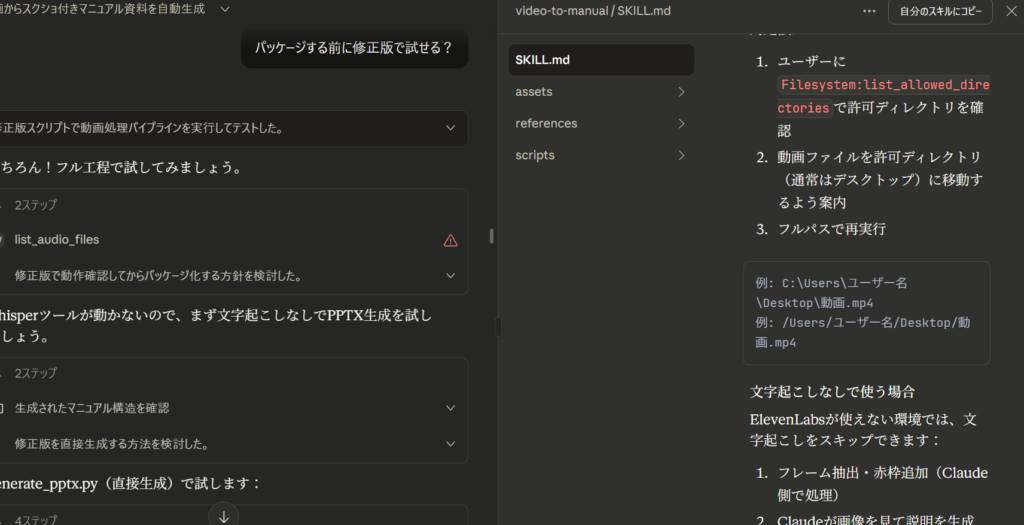Close the SKILL.md preview panel
This screenshot has width=1024, height=525.
(x=1010, y=11)
